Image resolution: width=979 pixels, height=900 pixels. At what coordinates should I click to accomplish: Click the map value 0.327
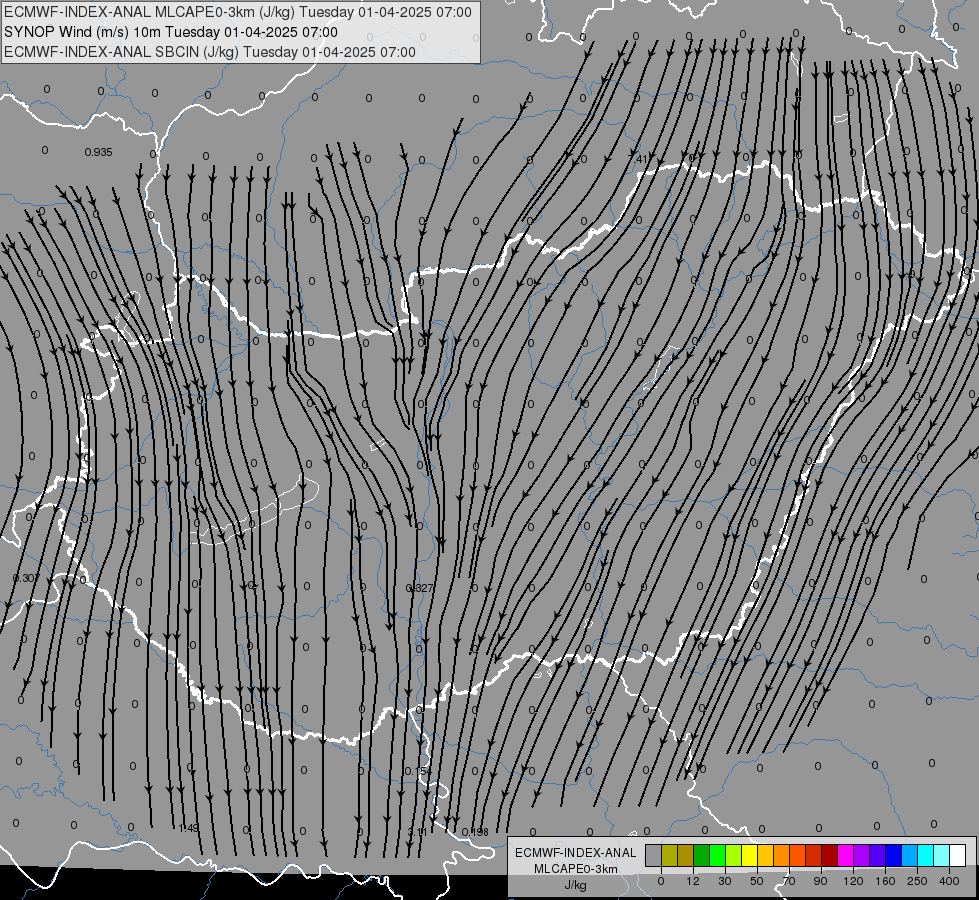coord(420,588)
